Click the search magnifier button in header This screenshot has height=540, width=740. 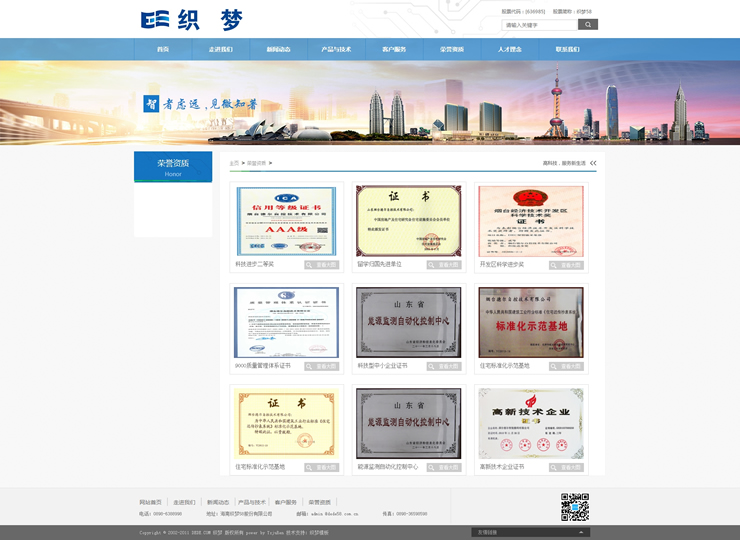click(587, 24)
